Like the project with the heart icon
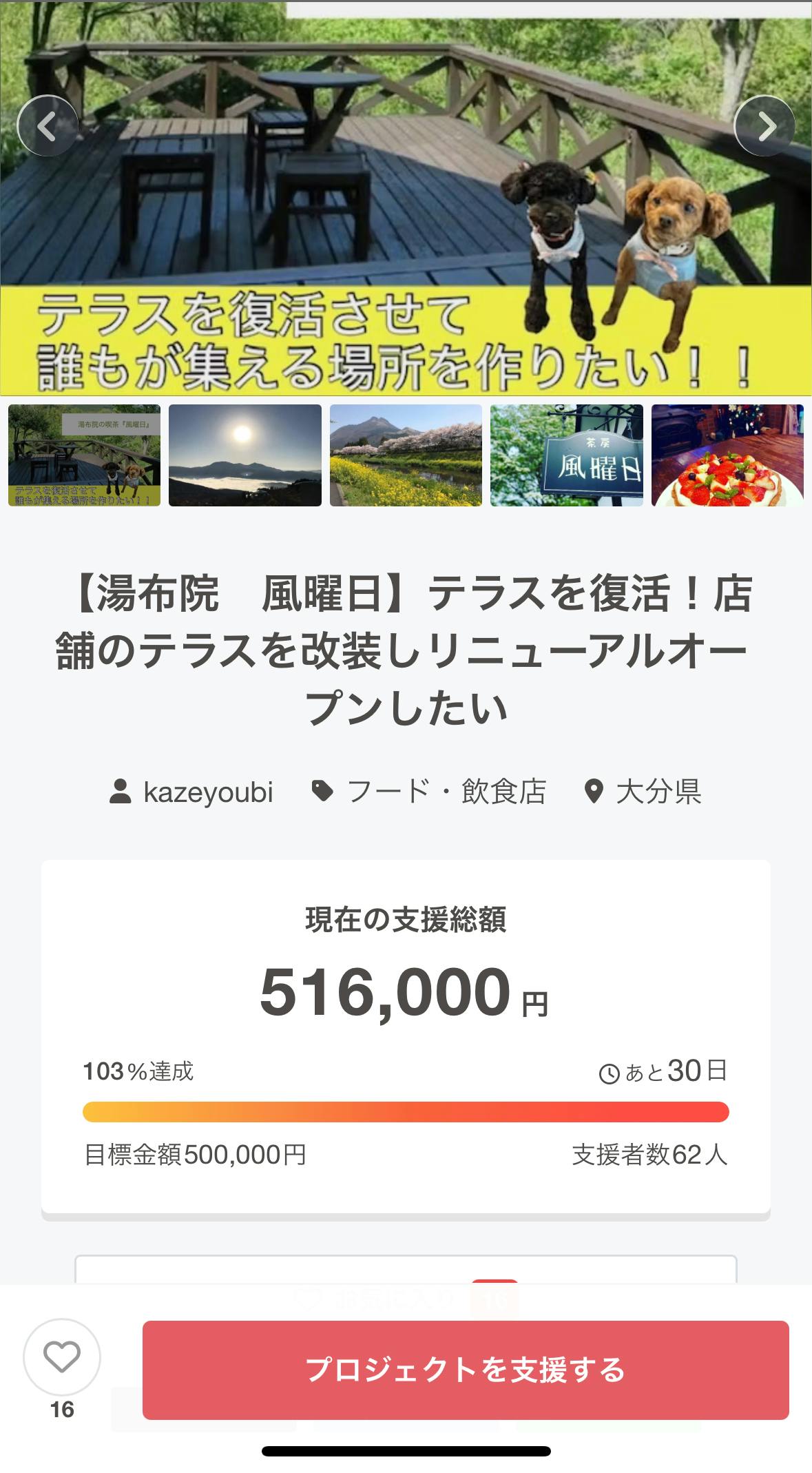 pyautogui.click(x=62, y=1357)
